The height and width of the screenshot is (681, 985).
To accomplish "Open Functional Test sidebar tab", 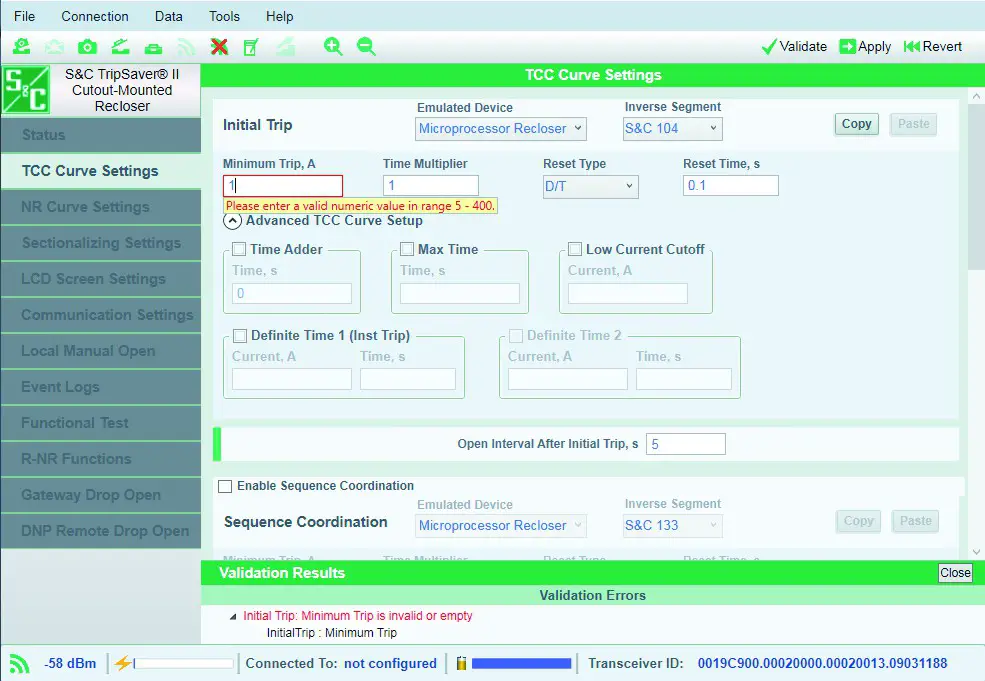I will [x=101, y=423].
